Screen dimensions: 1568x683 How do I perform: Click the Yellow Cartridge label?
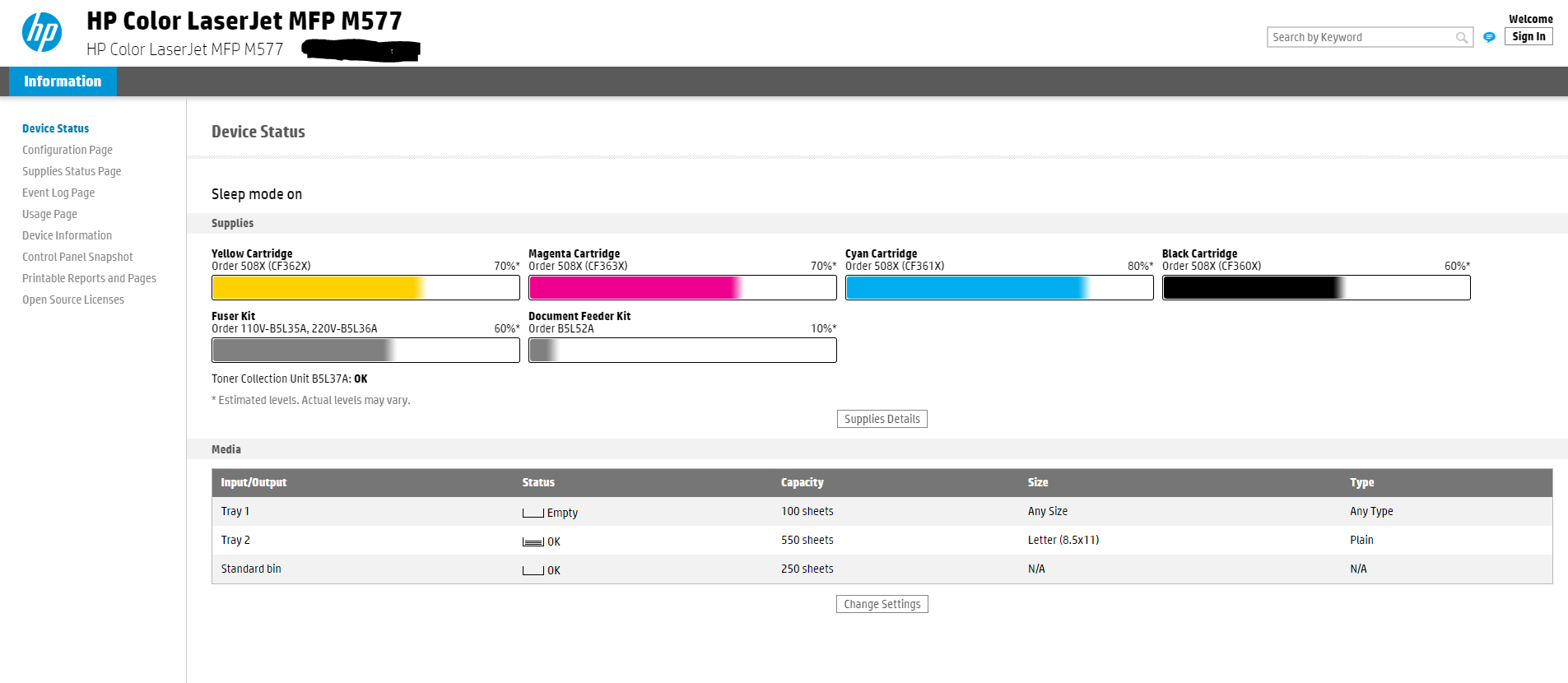(x=252, y=253)
